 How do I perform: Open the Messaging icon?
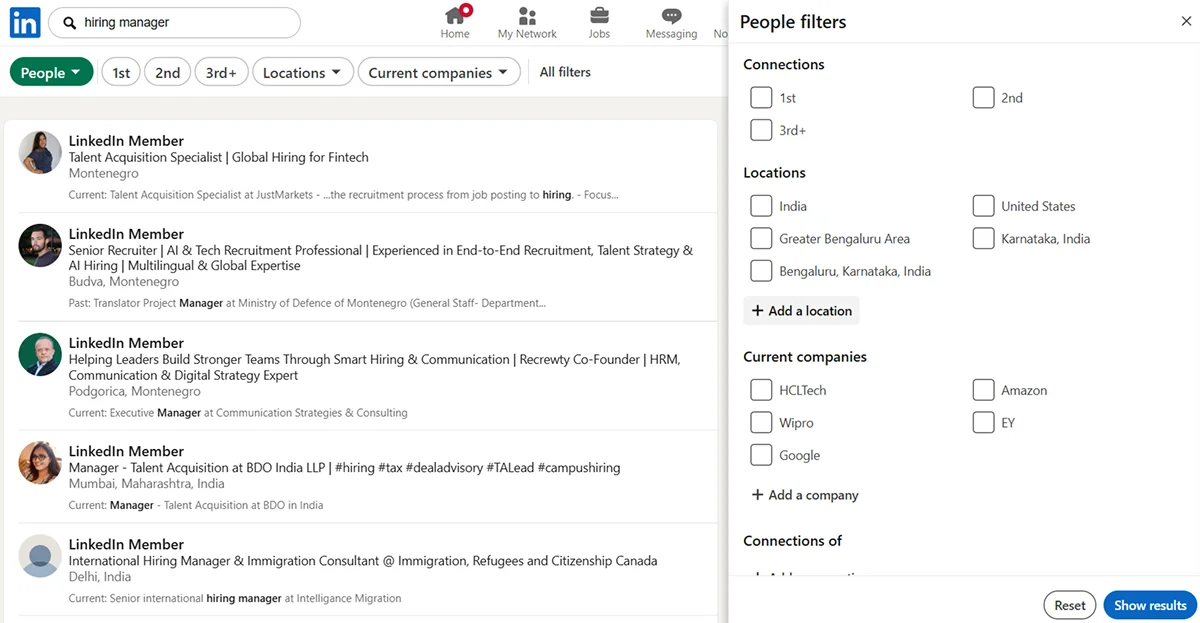(x=671, y=16)
